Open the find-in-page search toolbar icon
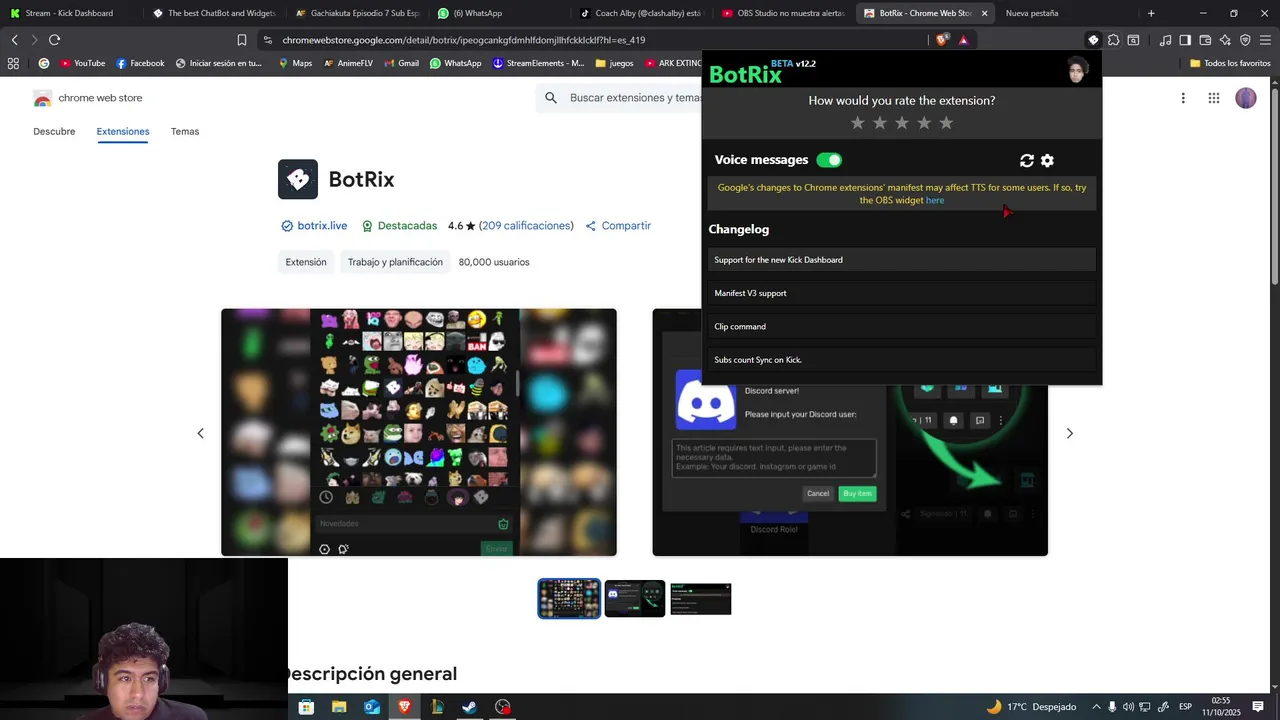Screen dimensions: 1280x720 coord(1133,40)
